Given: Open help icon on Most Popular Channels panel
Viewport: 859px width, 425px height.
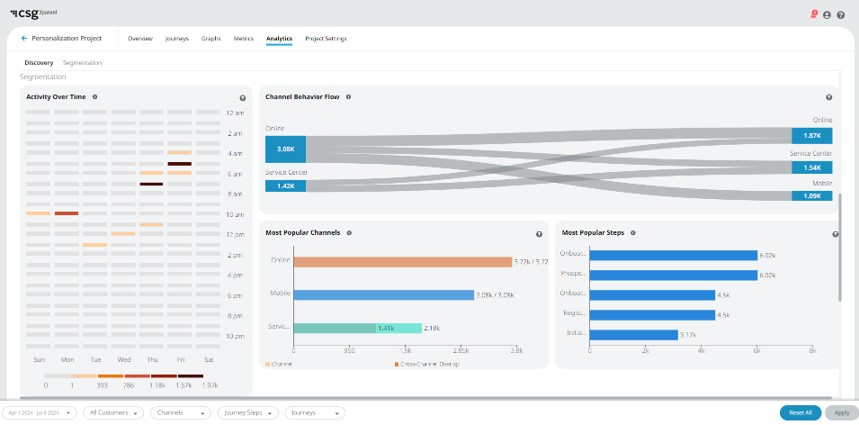Looking at the screenshot, I should [x=539, y=234].
